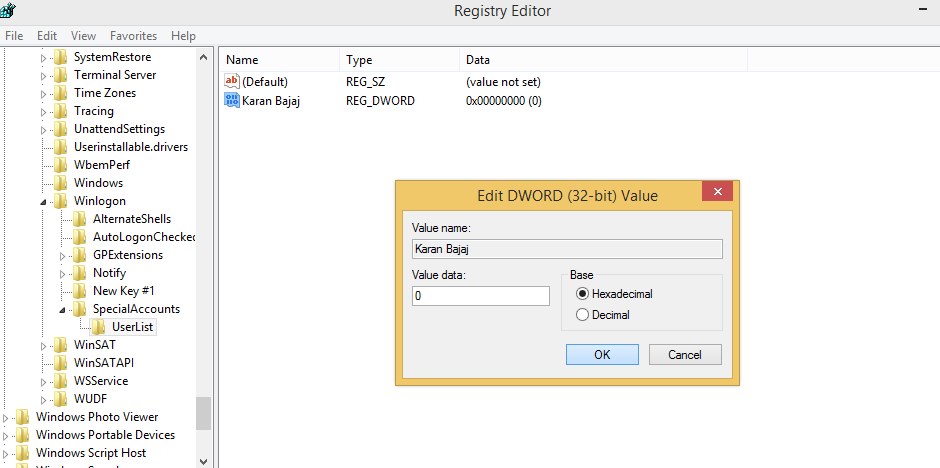The image size is (940, 468).
Task: Click the tree pane scroll up arrow
Action: (203, 58)
